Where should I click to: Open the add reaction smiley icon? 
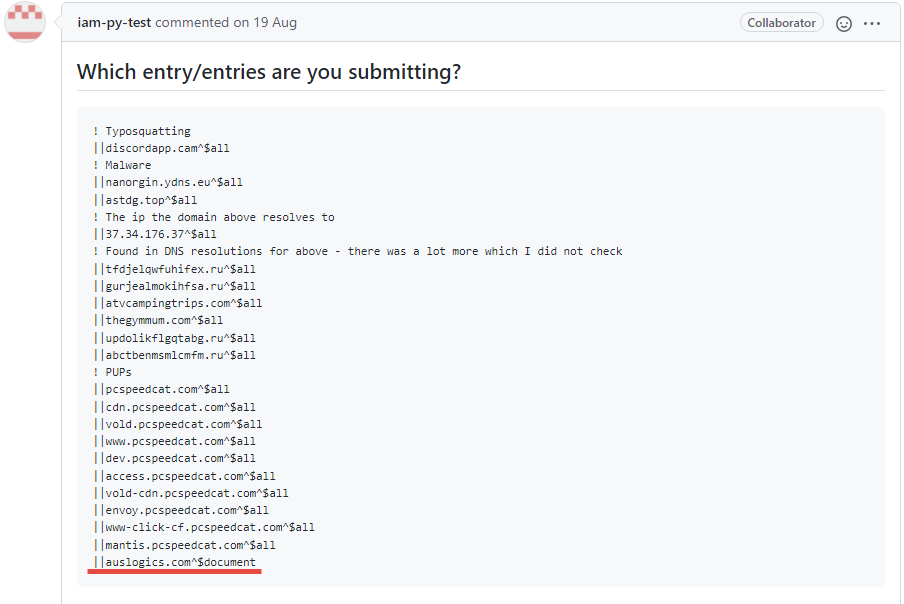[x=843, y=24]
